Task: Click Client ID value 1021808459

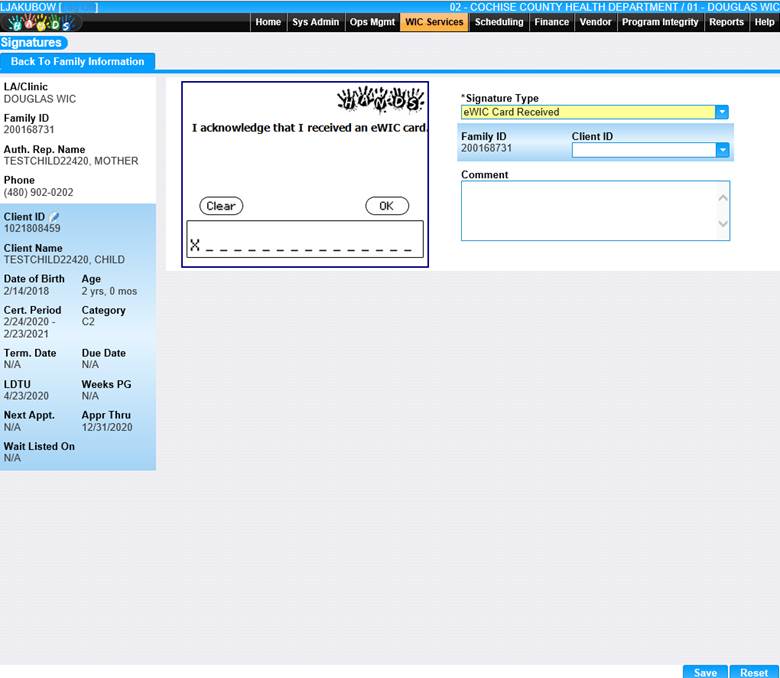Action: pos(32,228)
